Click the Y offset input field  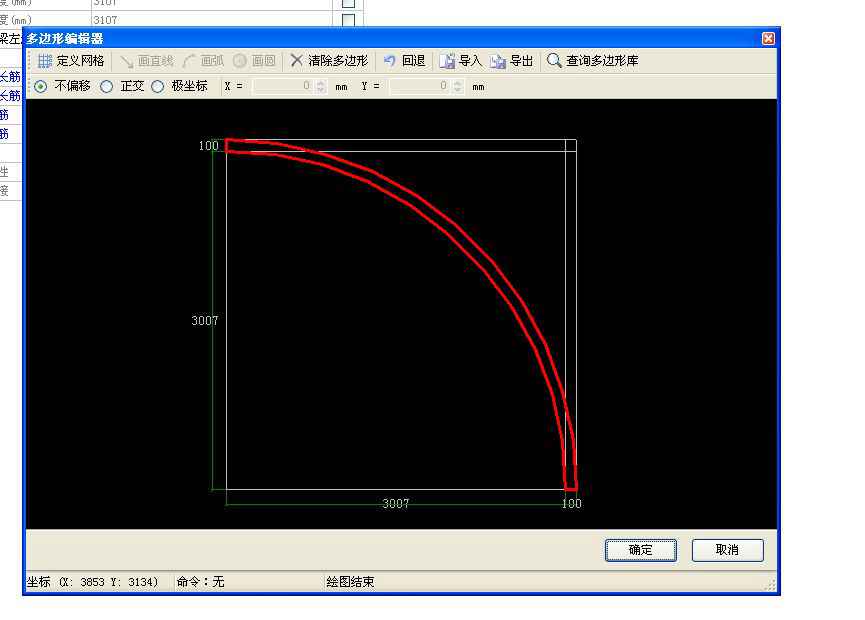pos(420,87)
